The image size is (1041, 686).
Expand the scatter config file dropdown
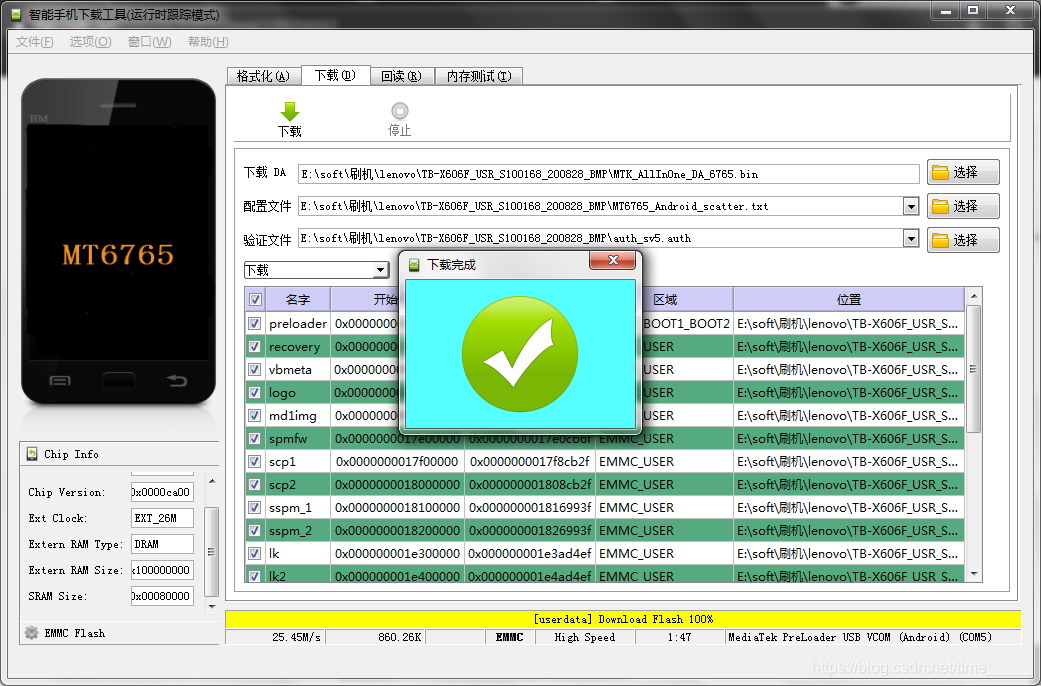(911, 207)
